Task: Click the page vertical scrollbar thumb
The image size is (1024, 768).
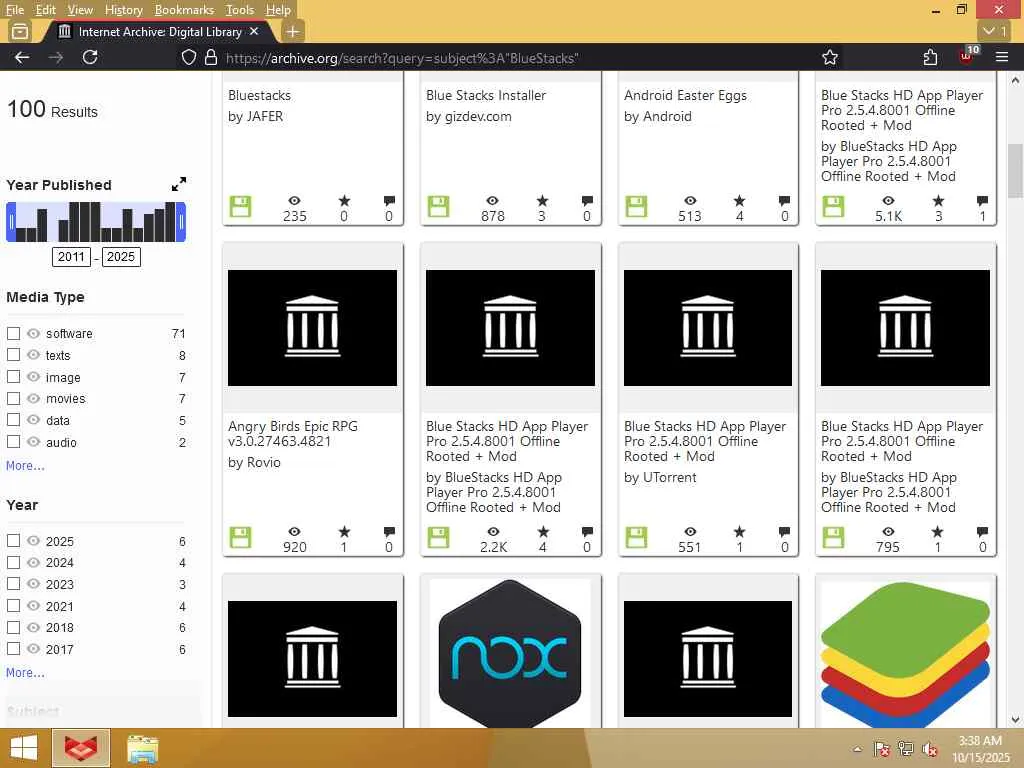Action: point(1015,170)
